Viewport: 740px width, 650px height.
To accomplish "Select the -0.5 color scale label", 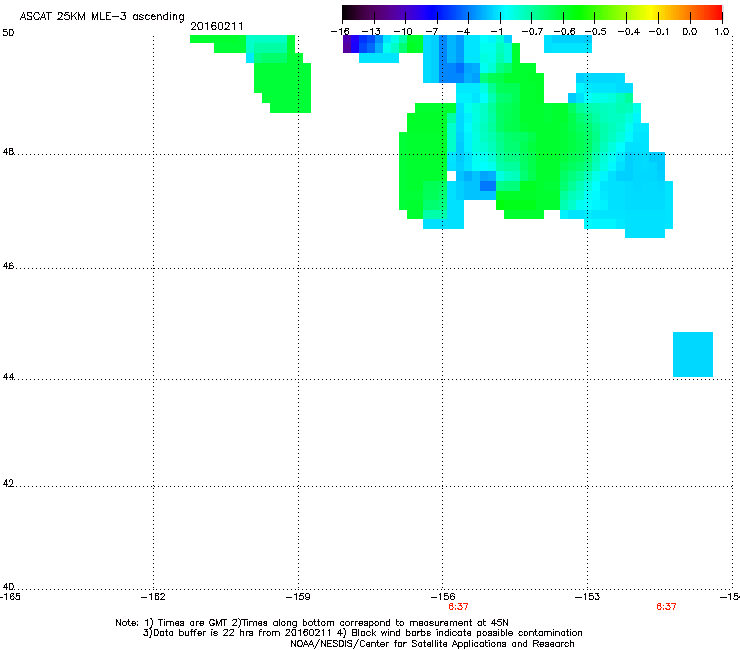I will pyautogui.click(x=596, y=32).
